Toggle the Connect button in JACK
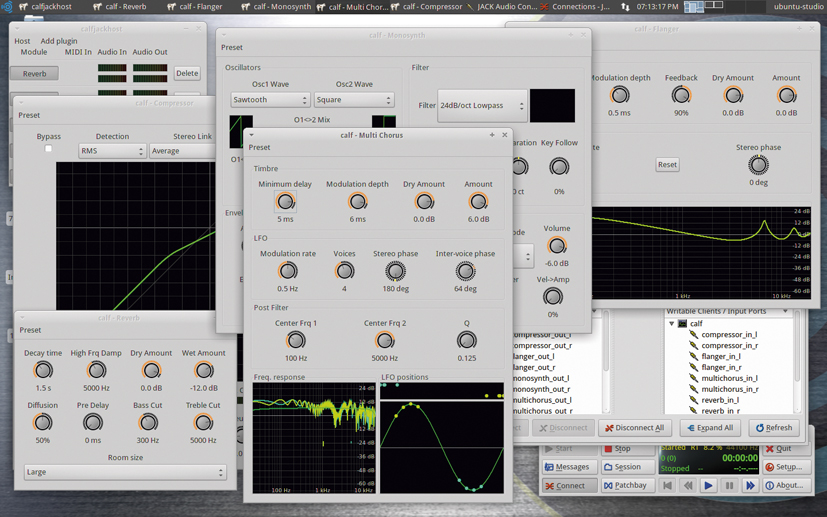827x517 pixels. coord(569,485)
